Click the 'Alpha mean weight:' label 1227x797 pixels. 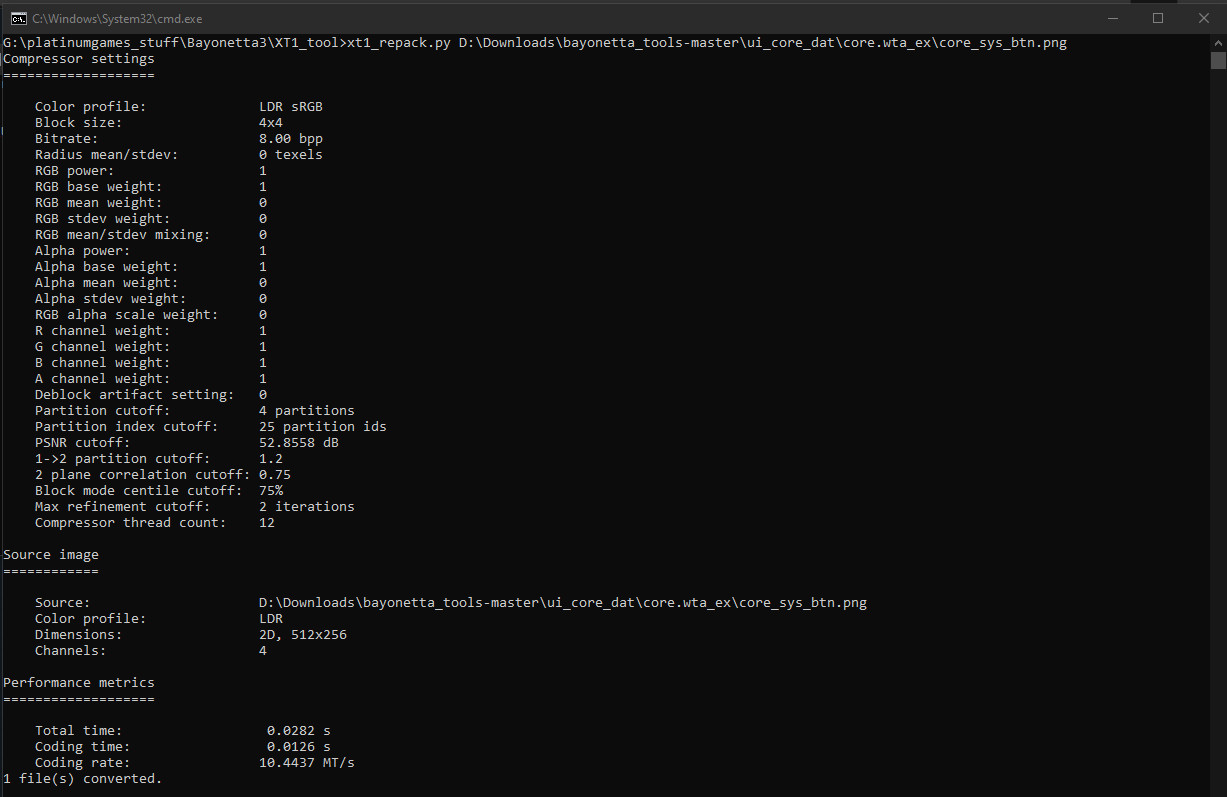click(x=107, y=283)
